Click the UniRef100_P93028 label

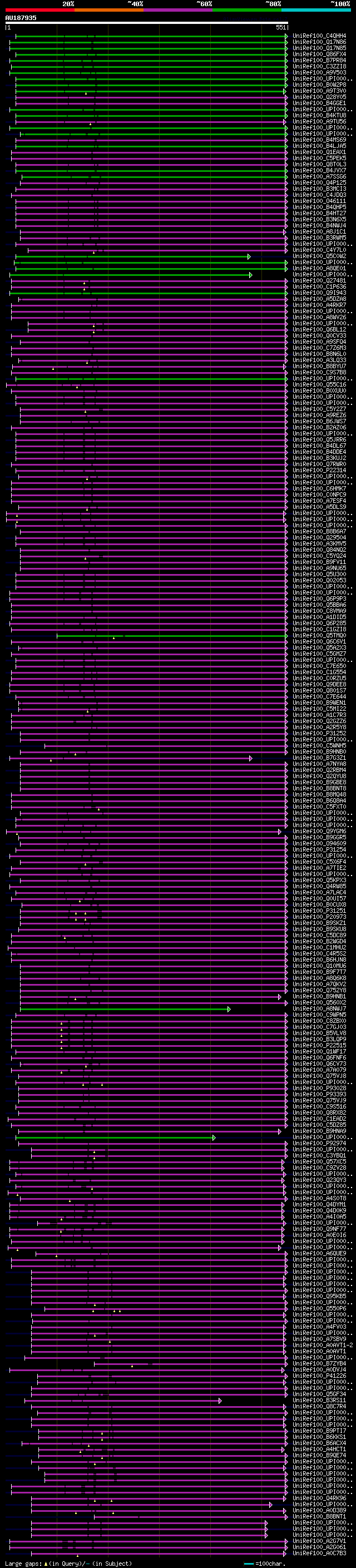pos(319,1089)
